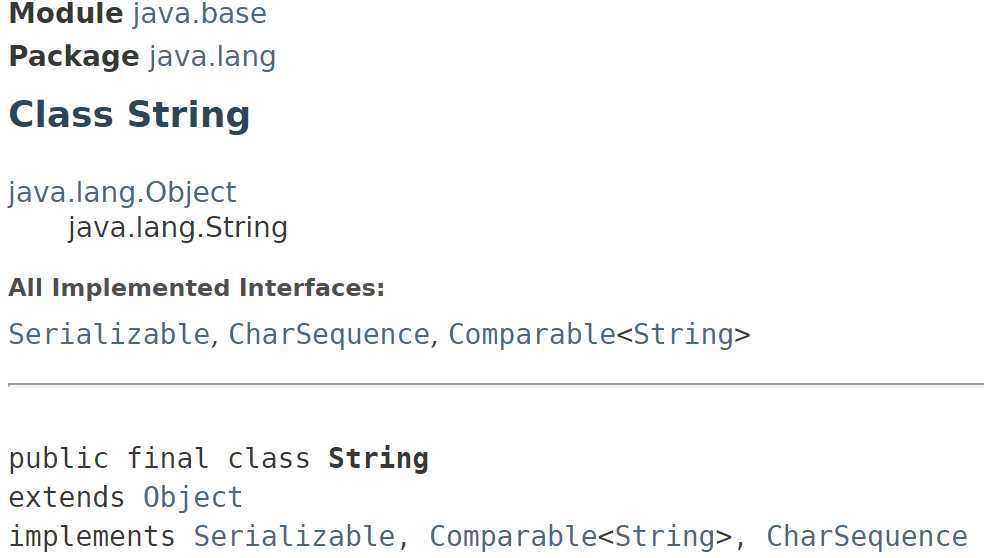Viewport: 984px width, 558px height.
Task: Click the bold Package label
Action: click(x=74, y=57)
